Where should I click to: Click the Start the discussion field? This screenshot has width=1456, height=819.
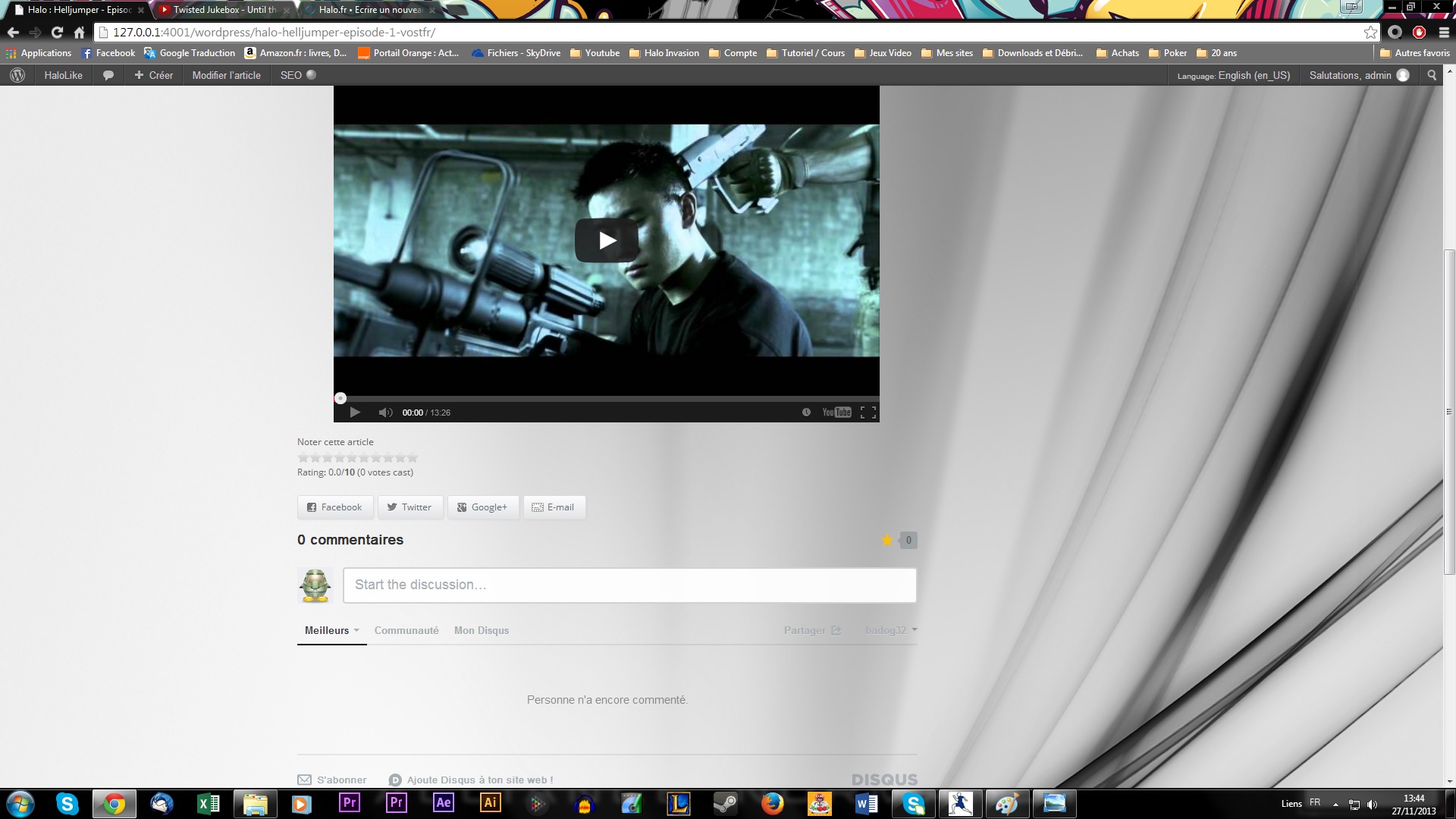click(629, 585)
